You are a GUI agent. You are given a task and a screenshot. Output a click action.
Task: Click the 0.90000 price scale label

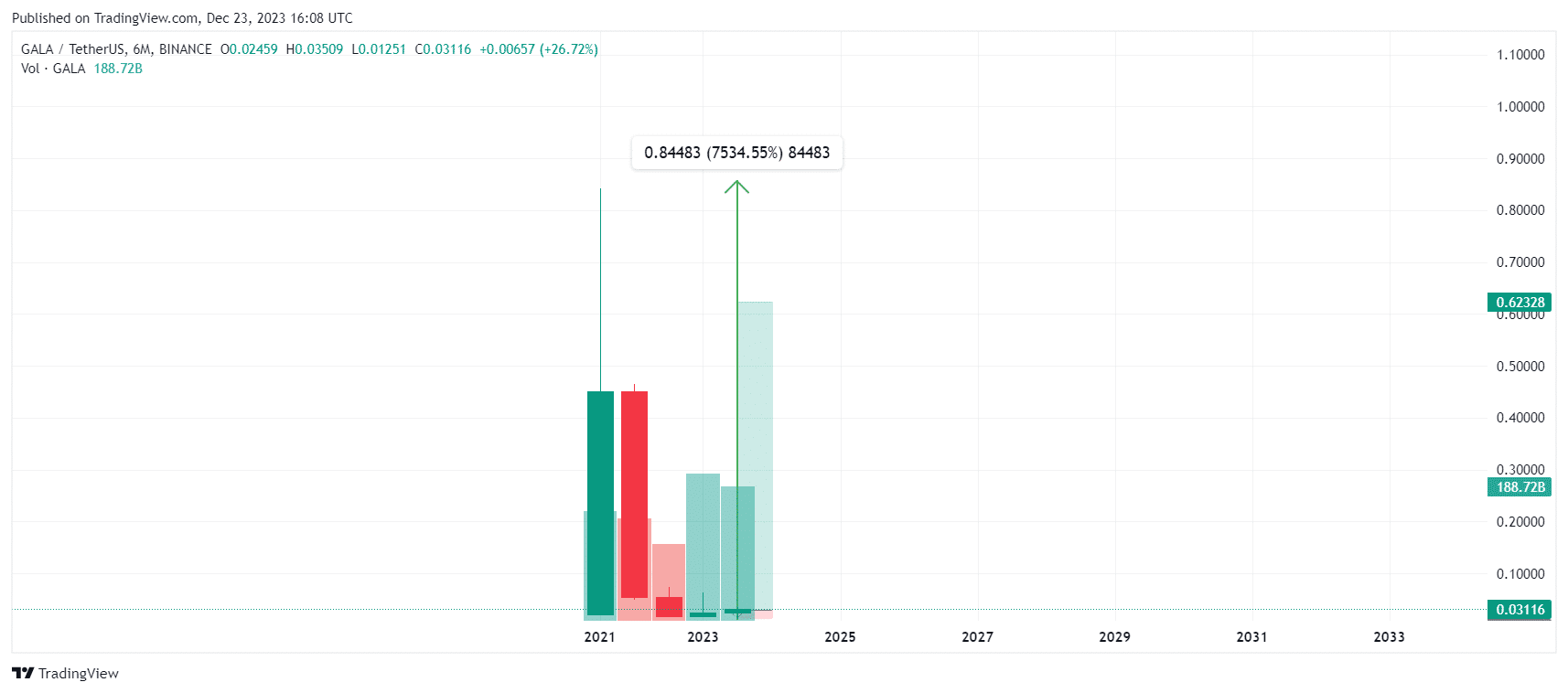(1520, 159)
